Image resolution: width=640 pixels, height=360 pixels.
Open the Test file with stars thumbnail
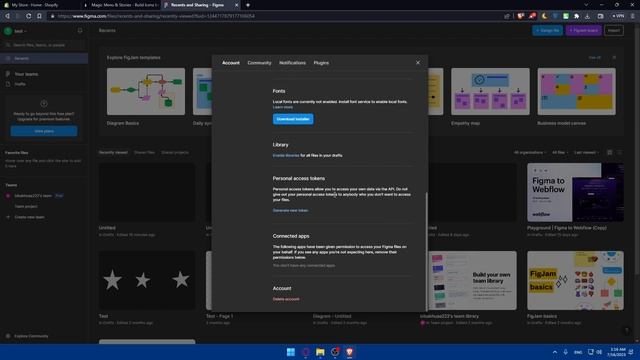[x=147, y=280]
